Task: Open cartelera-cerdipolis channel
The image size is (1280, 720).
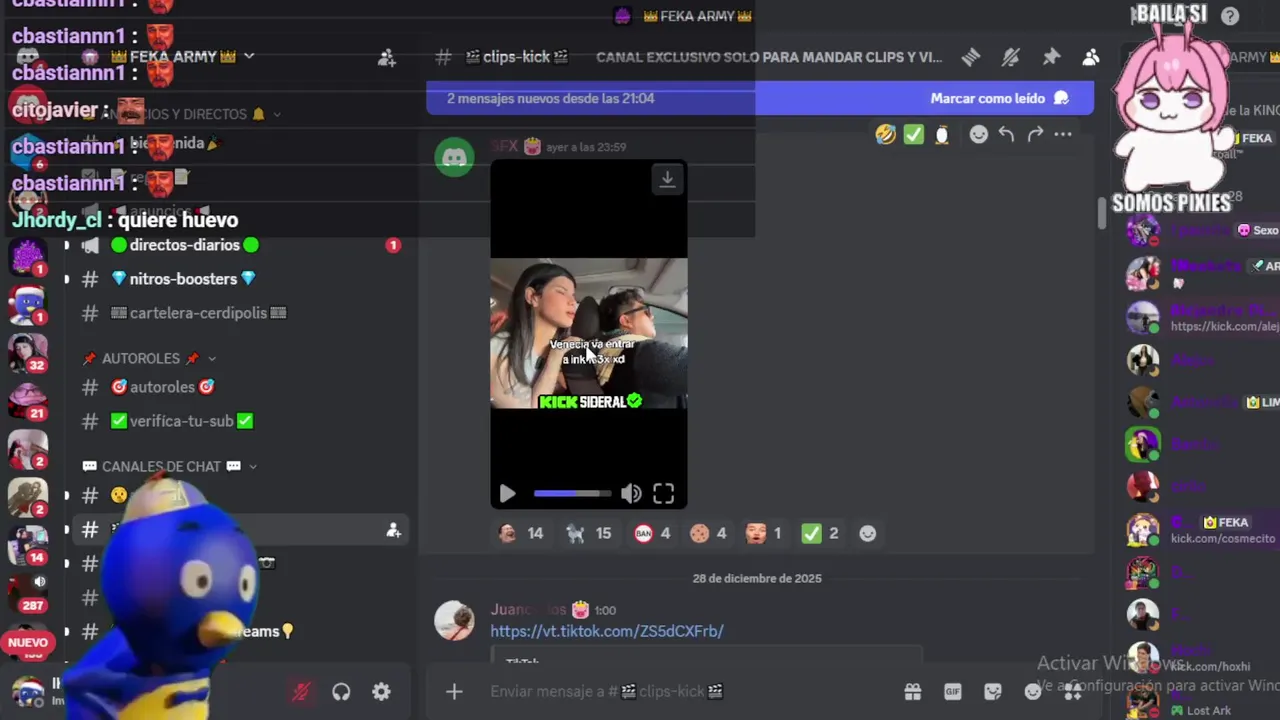Action: tap(198, 313)
